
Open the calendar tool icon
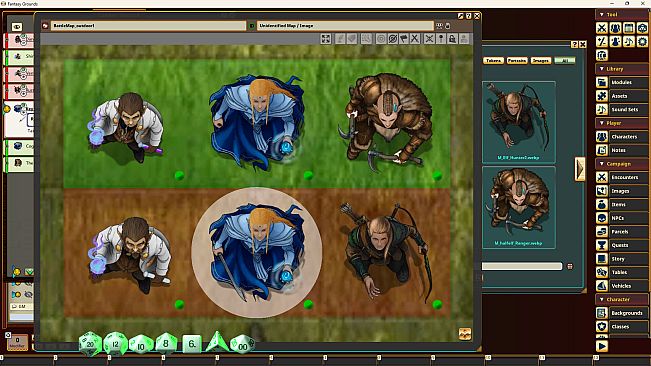pos(629,28)
